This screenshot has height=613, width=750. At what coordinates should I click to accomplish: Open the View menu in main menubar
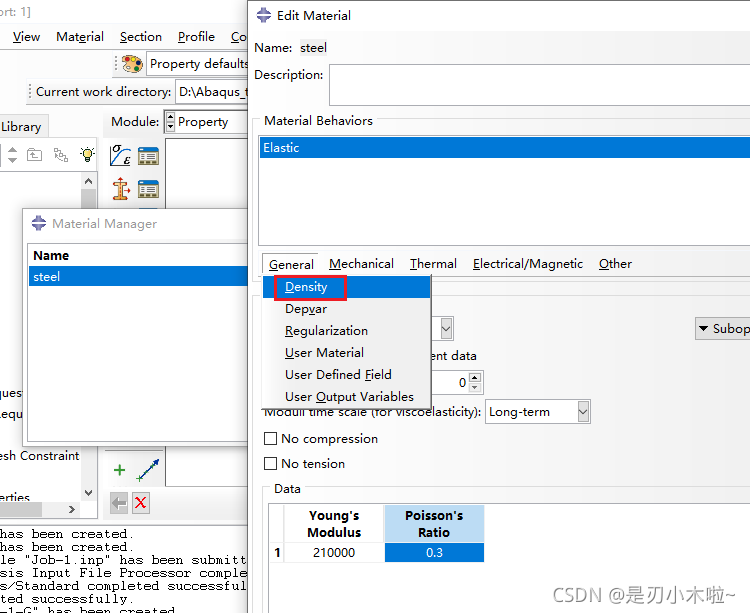tap(26, 37)
